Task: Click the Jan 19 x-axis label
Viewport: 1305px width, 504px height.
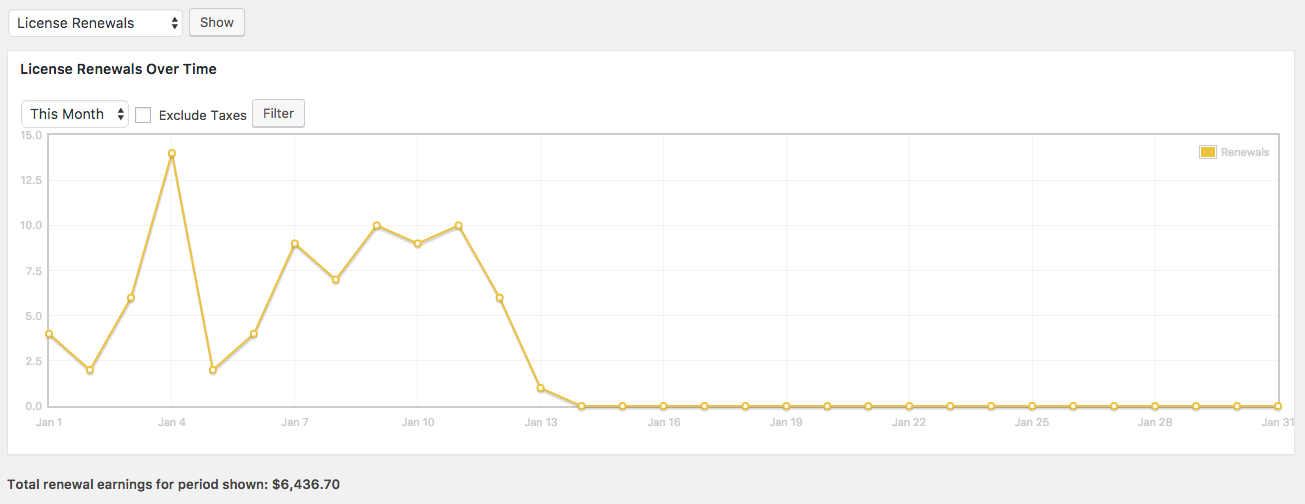Action: coord(786,423)
